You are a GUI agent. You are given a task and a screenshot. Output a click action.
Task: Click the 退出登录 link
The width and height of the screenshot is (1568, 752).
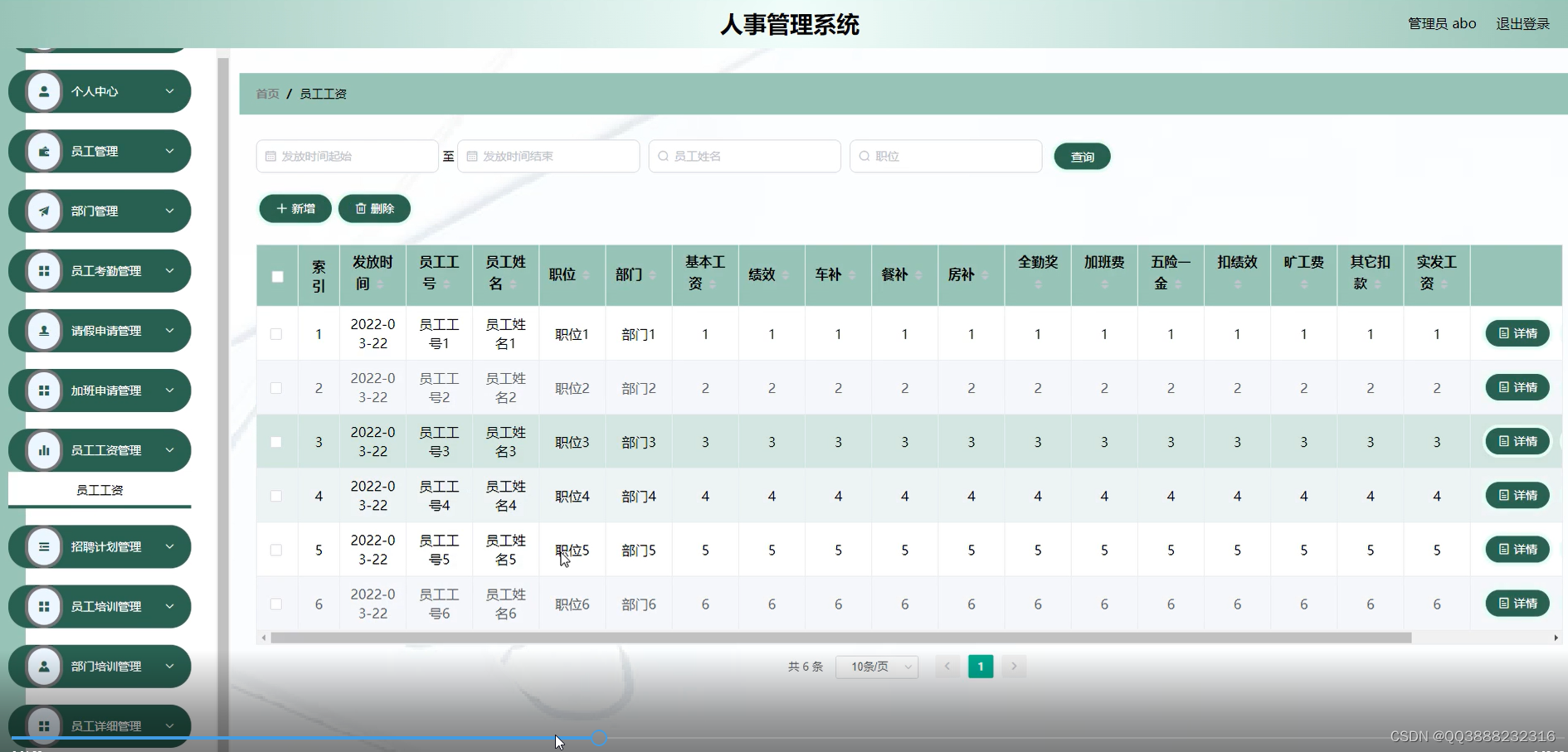[x=1522, y=24]
